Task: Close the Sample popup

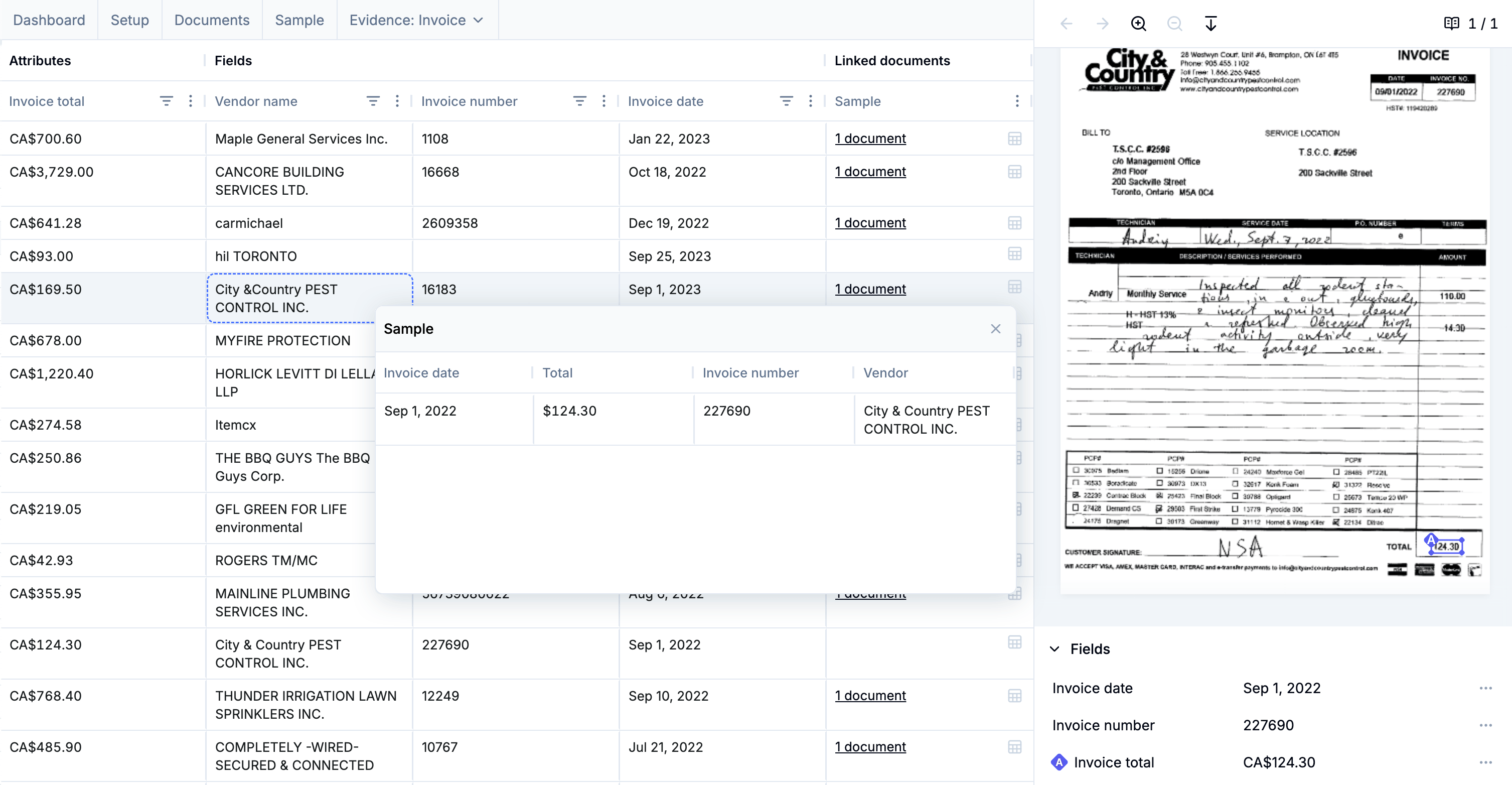Action: pos(995,329)
